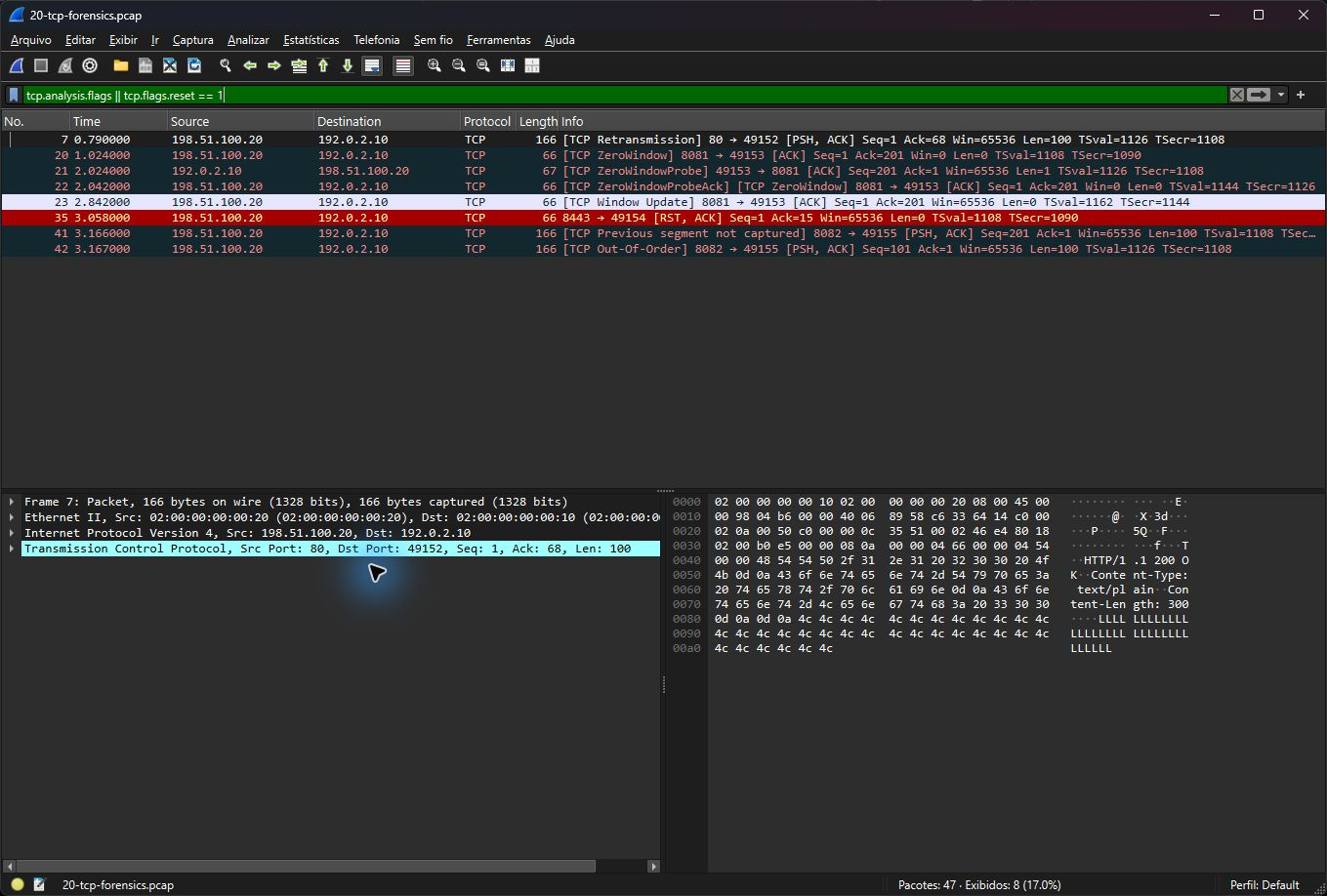The image size is (1327, 896).
Task: Apply the display filter arrow button
Action: point(1260,95)
